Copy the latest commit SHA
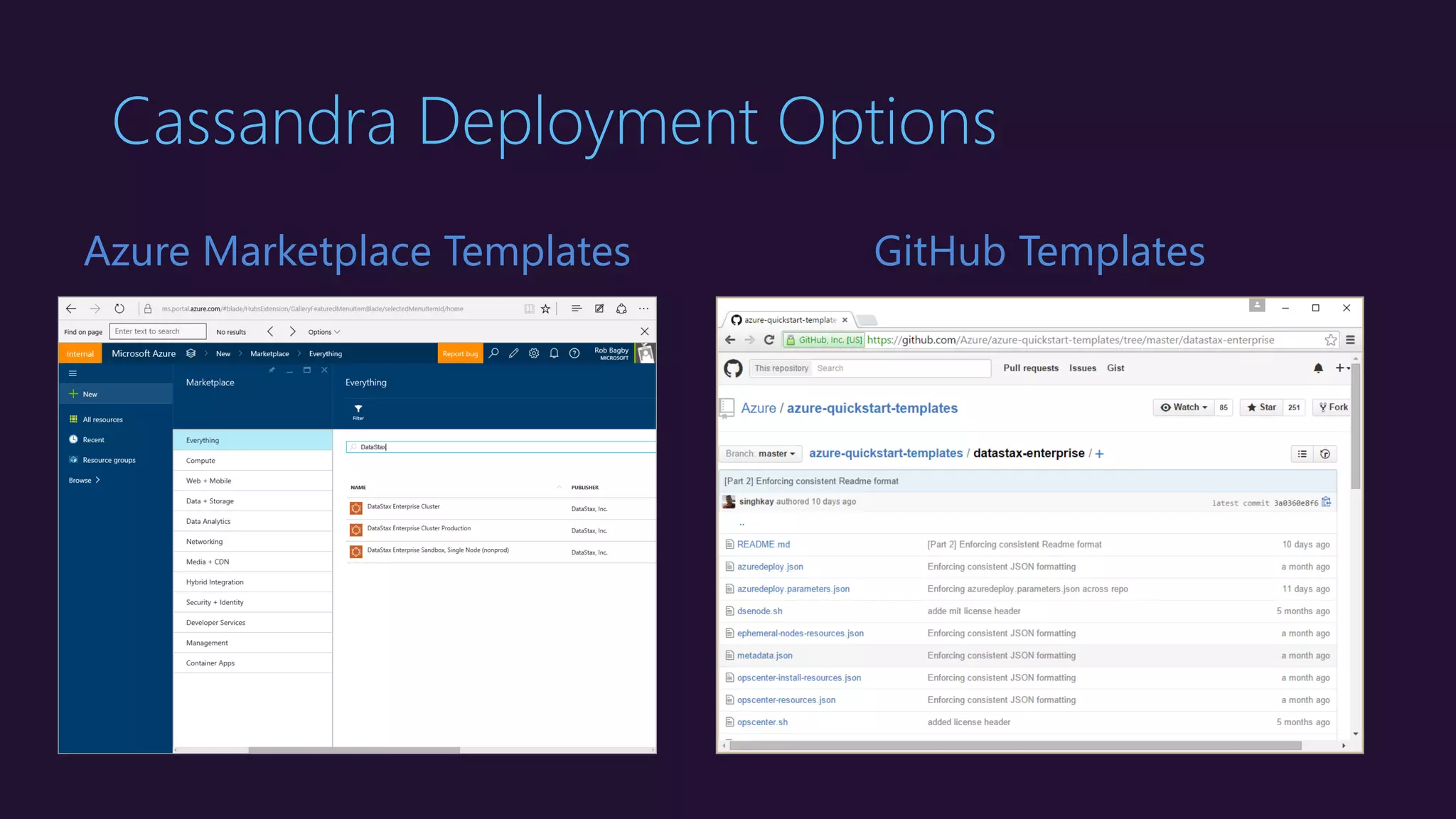This screenshot has width=1456, height=819. point(1327,502)
